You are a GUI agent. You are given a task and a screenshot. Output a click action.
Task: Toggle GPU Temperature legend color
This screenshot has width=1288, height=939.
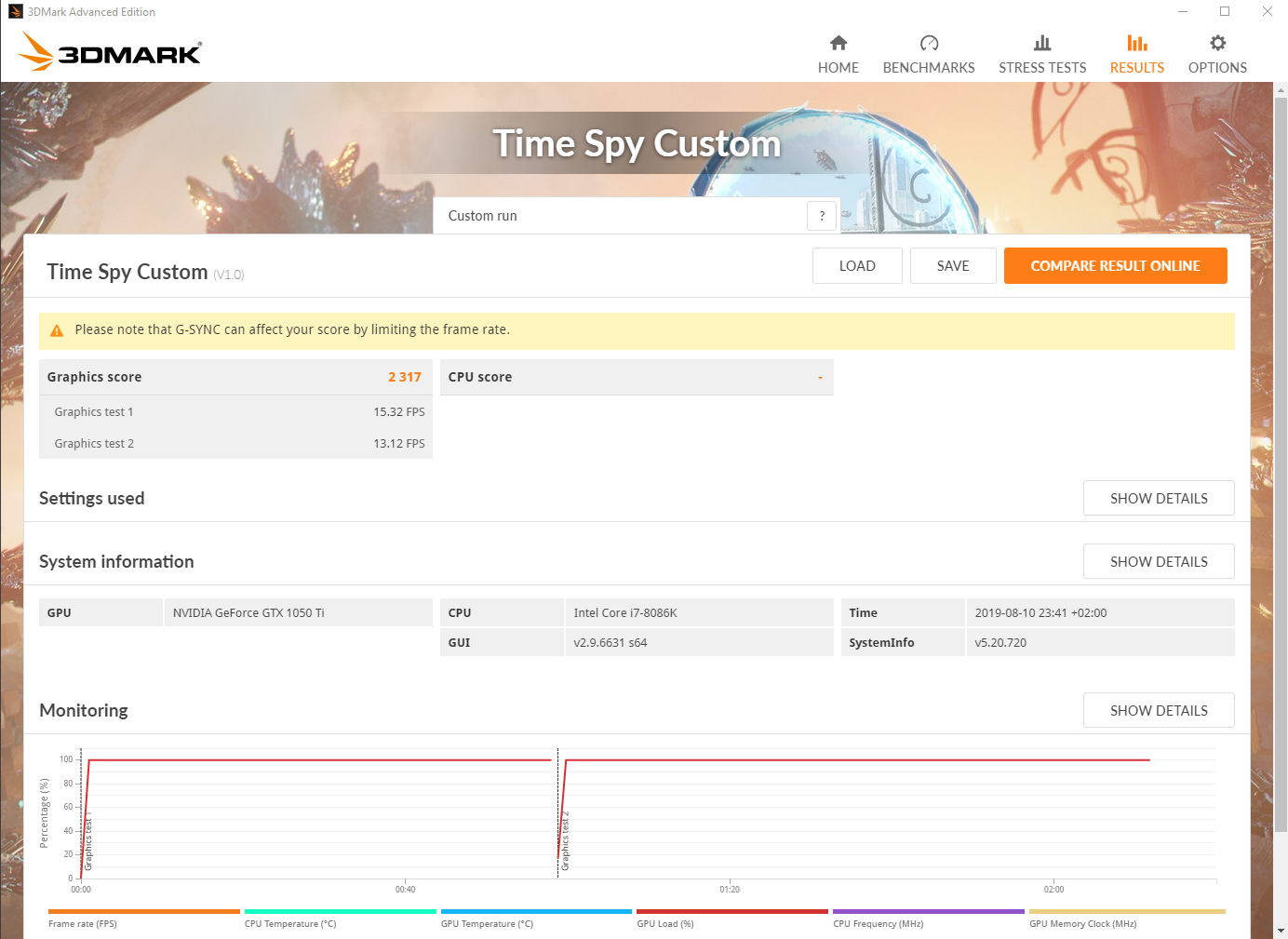(x=536, y=912)
